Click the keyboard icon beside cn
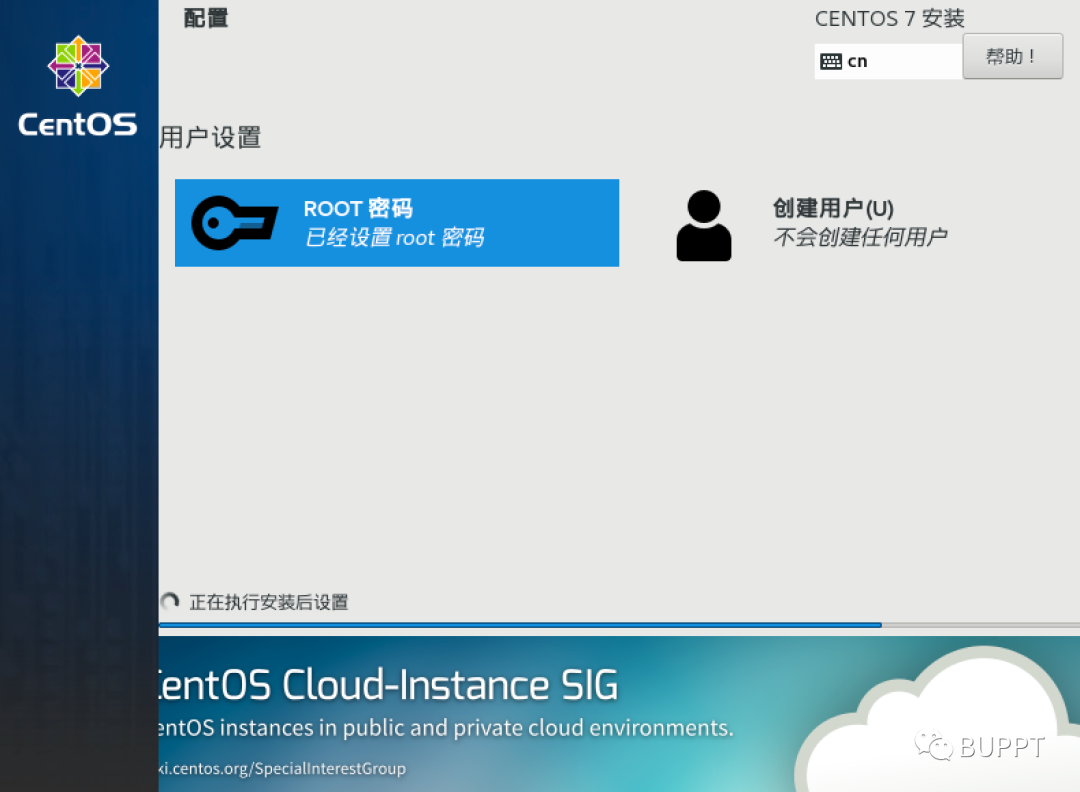The width and height of the screenshot is (1080, 792). (x=831, y=62)
